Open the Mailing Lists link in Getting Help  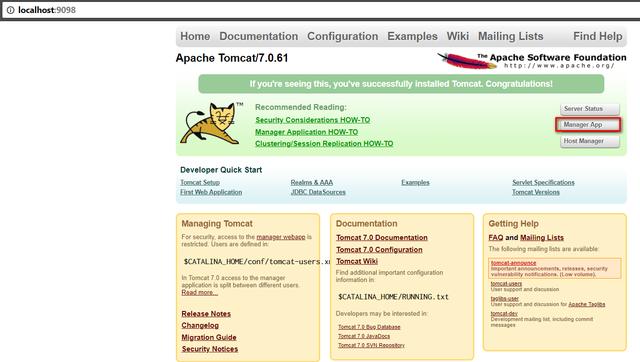pos(542,238)
